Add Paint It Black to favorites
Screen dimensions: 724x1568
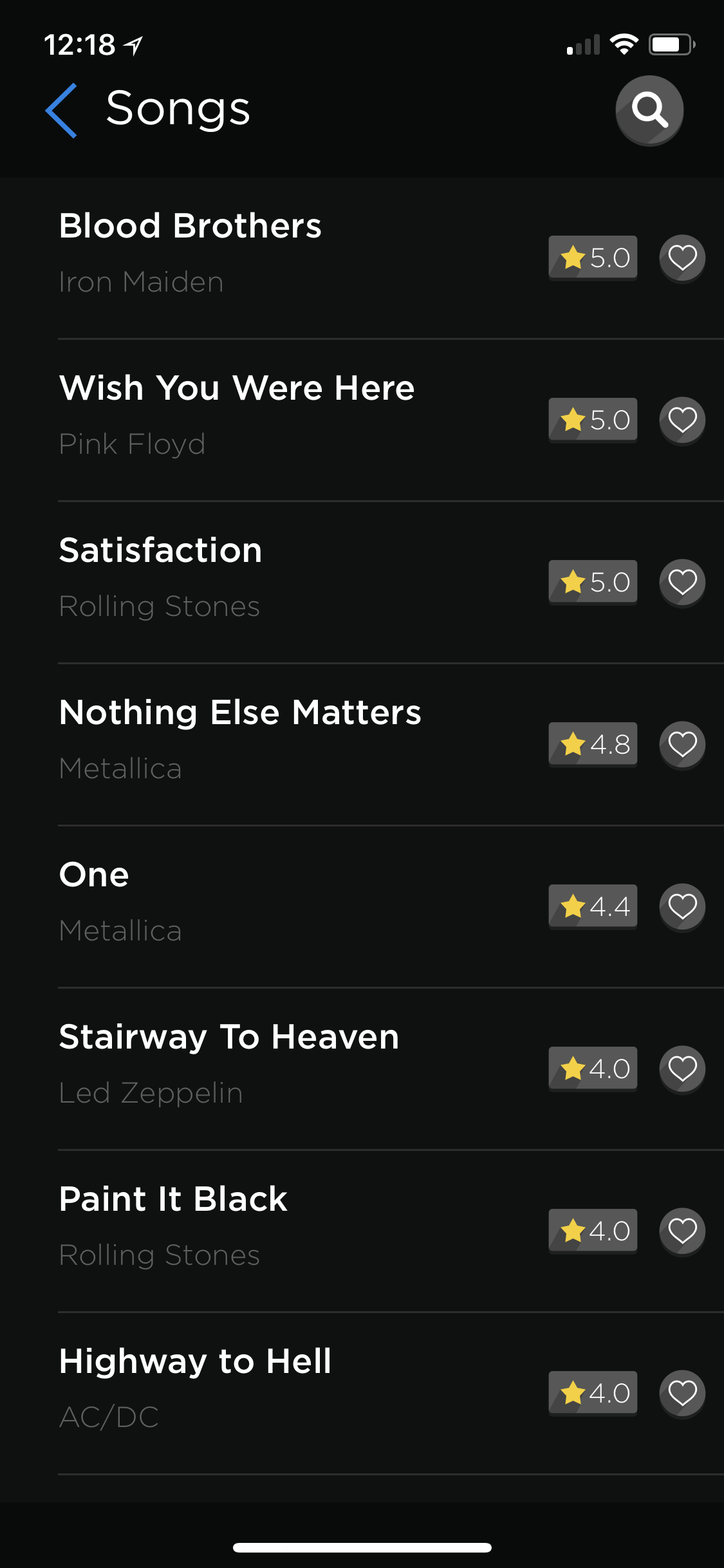[682, 1231]
